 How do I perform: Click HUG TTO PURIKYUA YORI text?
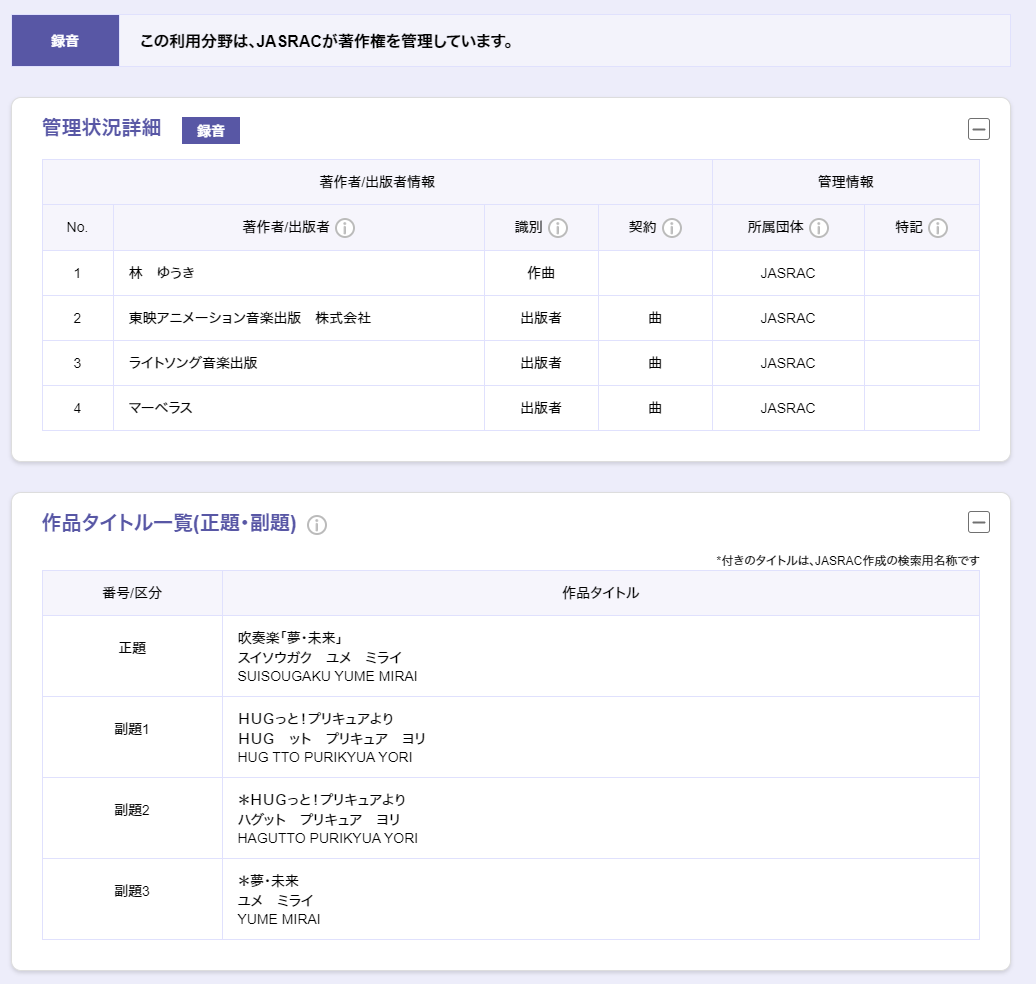(325, 757)
